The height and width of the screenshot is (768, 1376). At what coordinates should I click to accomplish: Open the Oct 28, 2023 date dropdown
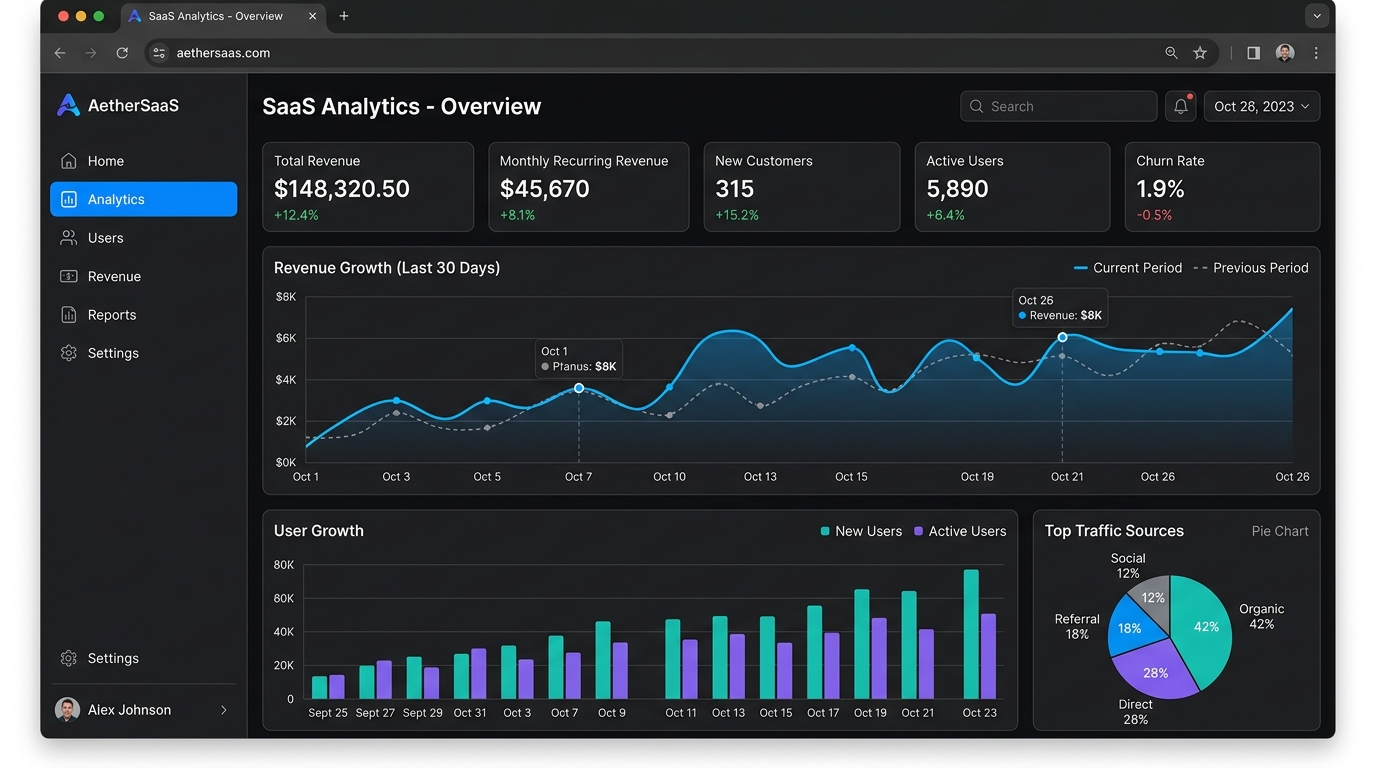point(1262,106)
